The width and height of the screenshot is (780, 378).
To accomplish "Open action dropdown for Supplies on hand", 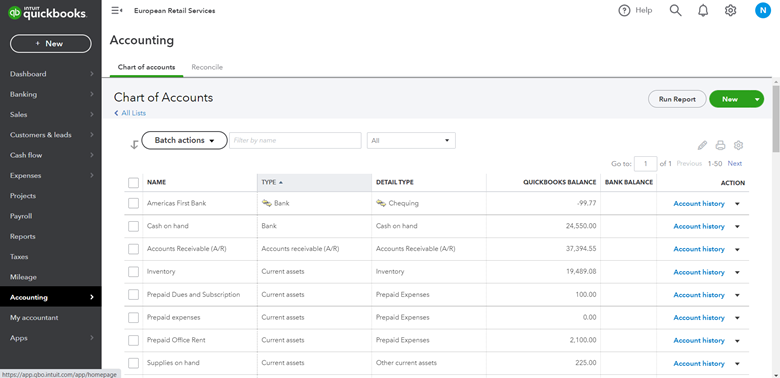I will coord(737,363).
